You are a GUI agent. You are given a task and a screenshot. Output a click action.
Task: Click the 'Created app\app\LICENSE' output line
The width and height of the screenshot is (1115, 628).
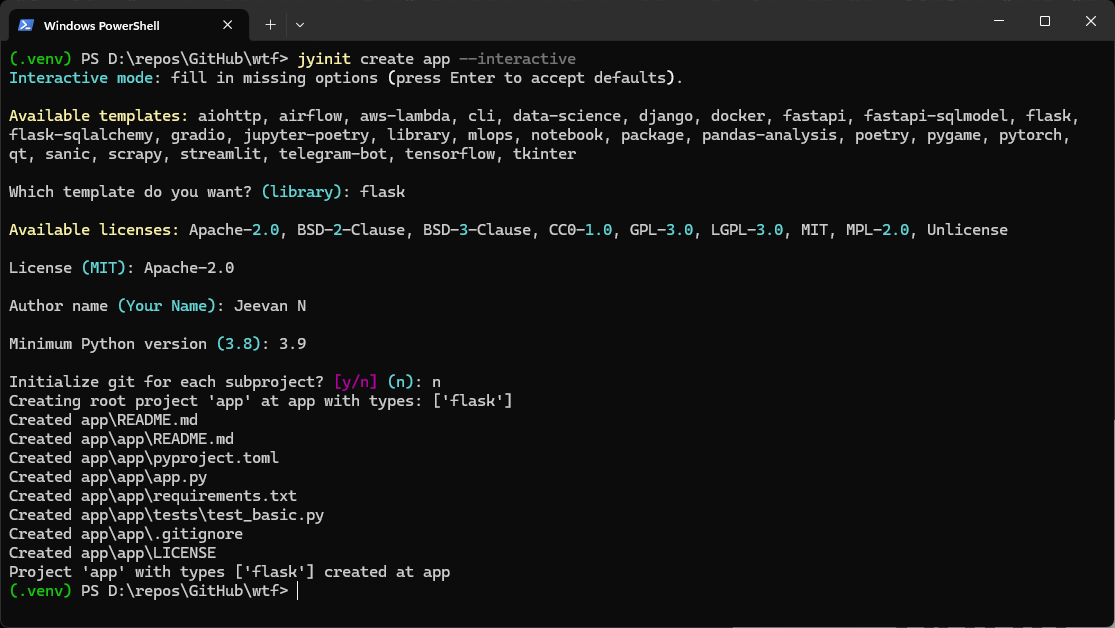coord(112,553)
